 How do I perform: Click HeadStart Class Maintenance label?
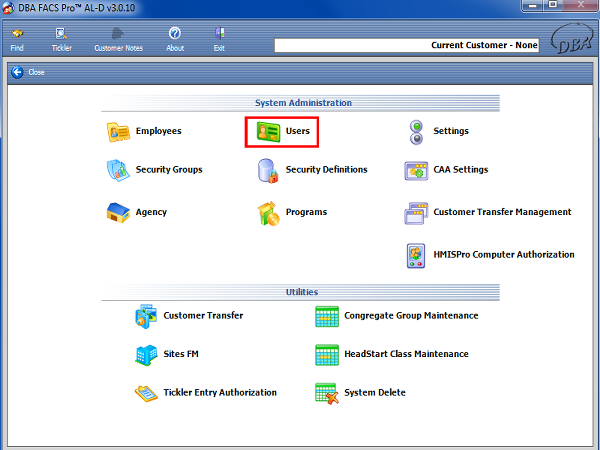[406, 354]
